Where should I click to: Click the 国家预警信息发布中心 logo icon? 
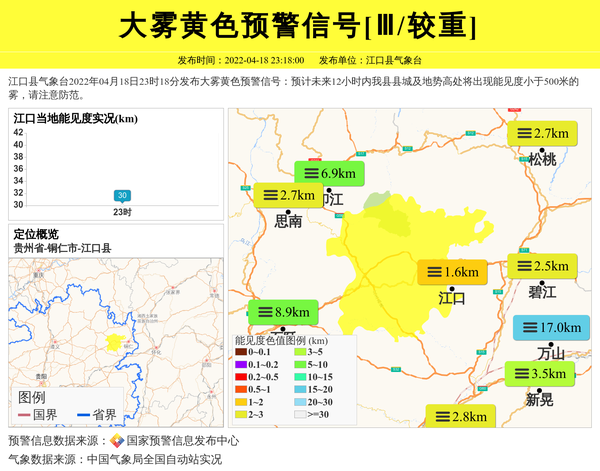pyautogui.click(x=117, y=441)
